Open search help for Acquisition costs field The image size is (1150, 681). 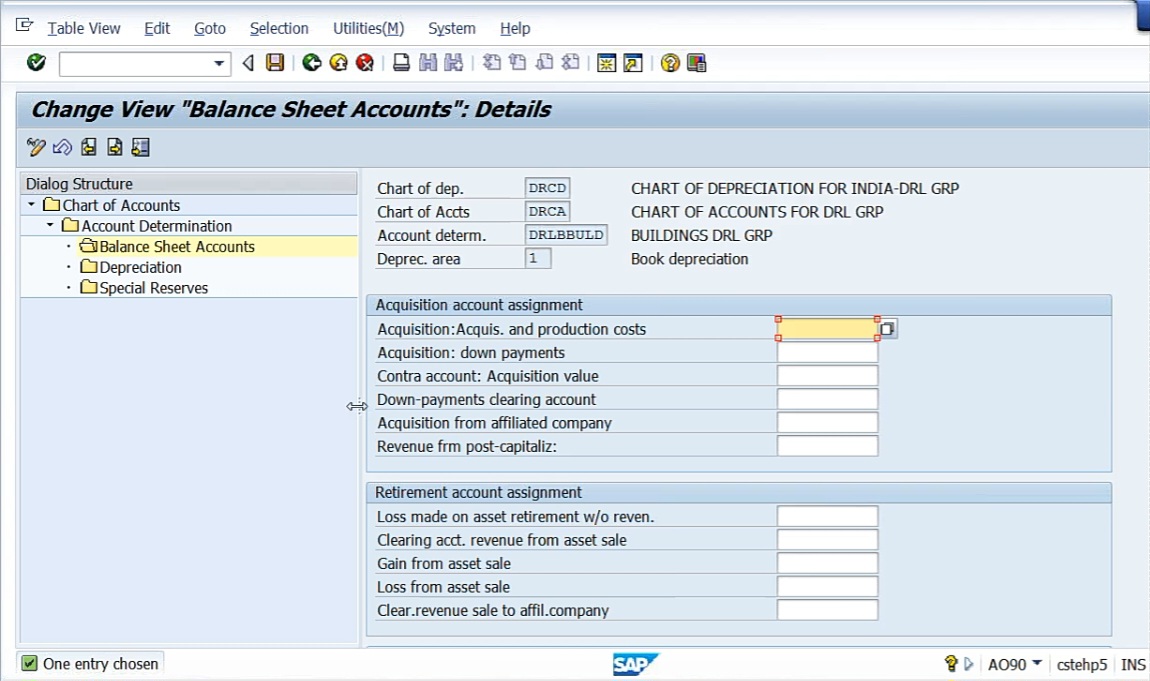click(887, 328)
